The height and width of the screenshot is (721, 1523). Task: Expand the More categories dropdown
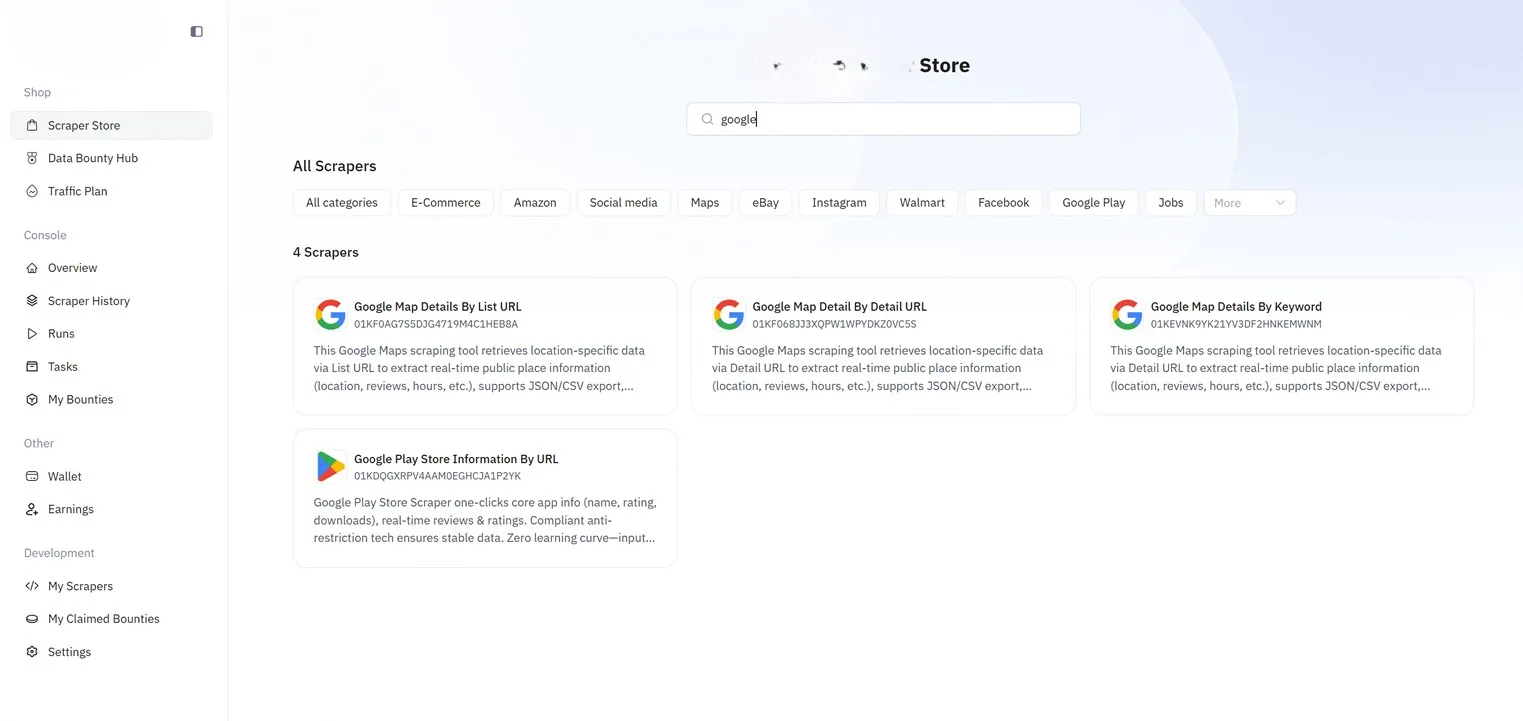(1249, 203)
